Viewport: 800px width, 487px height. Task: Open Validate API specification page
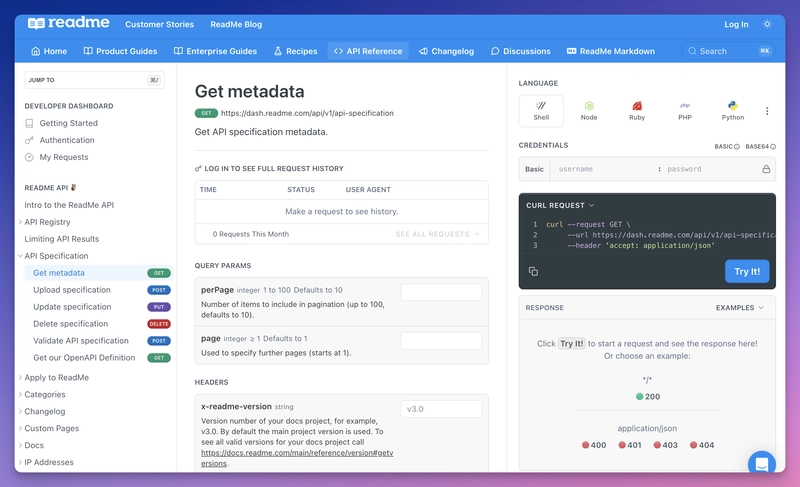point(81,341)
